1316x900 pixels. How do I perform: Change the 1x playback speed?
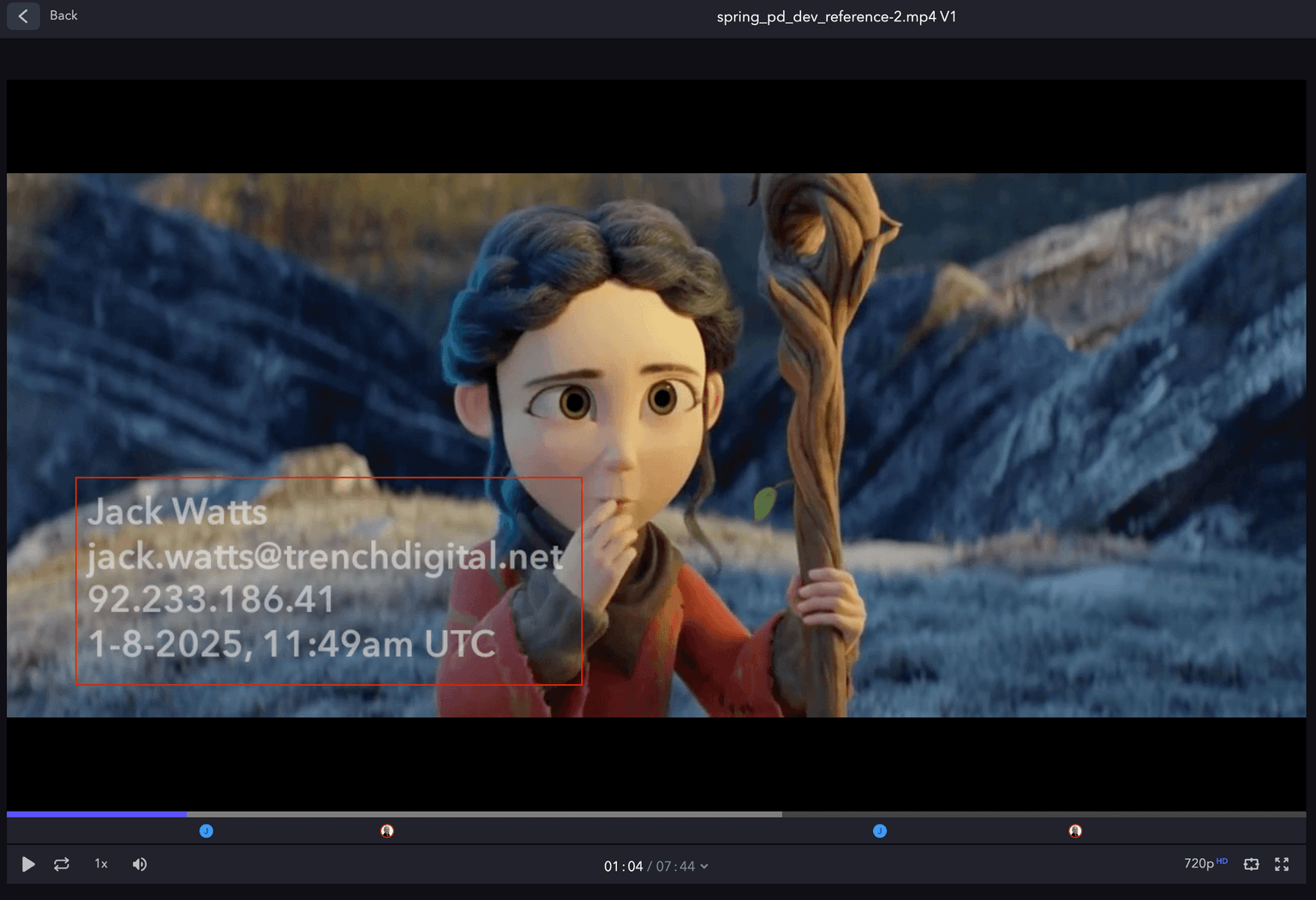pos(101,864)
